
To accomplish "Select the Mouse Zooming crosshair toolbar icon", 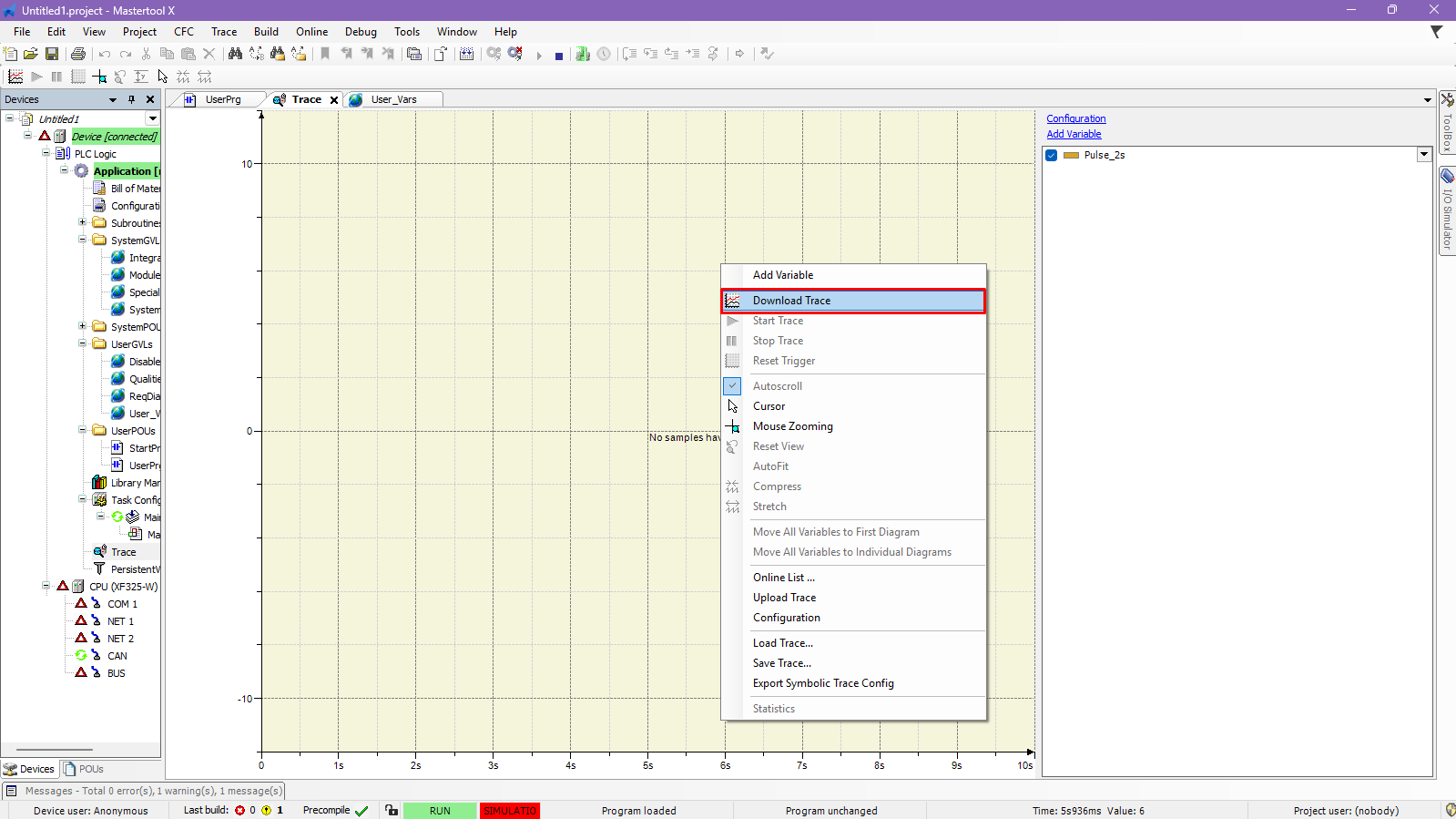I will (x=99, y=77).
